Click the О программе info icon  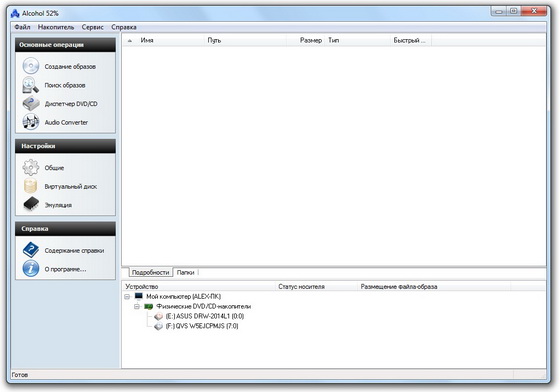[31, 268]
